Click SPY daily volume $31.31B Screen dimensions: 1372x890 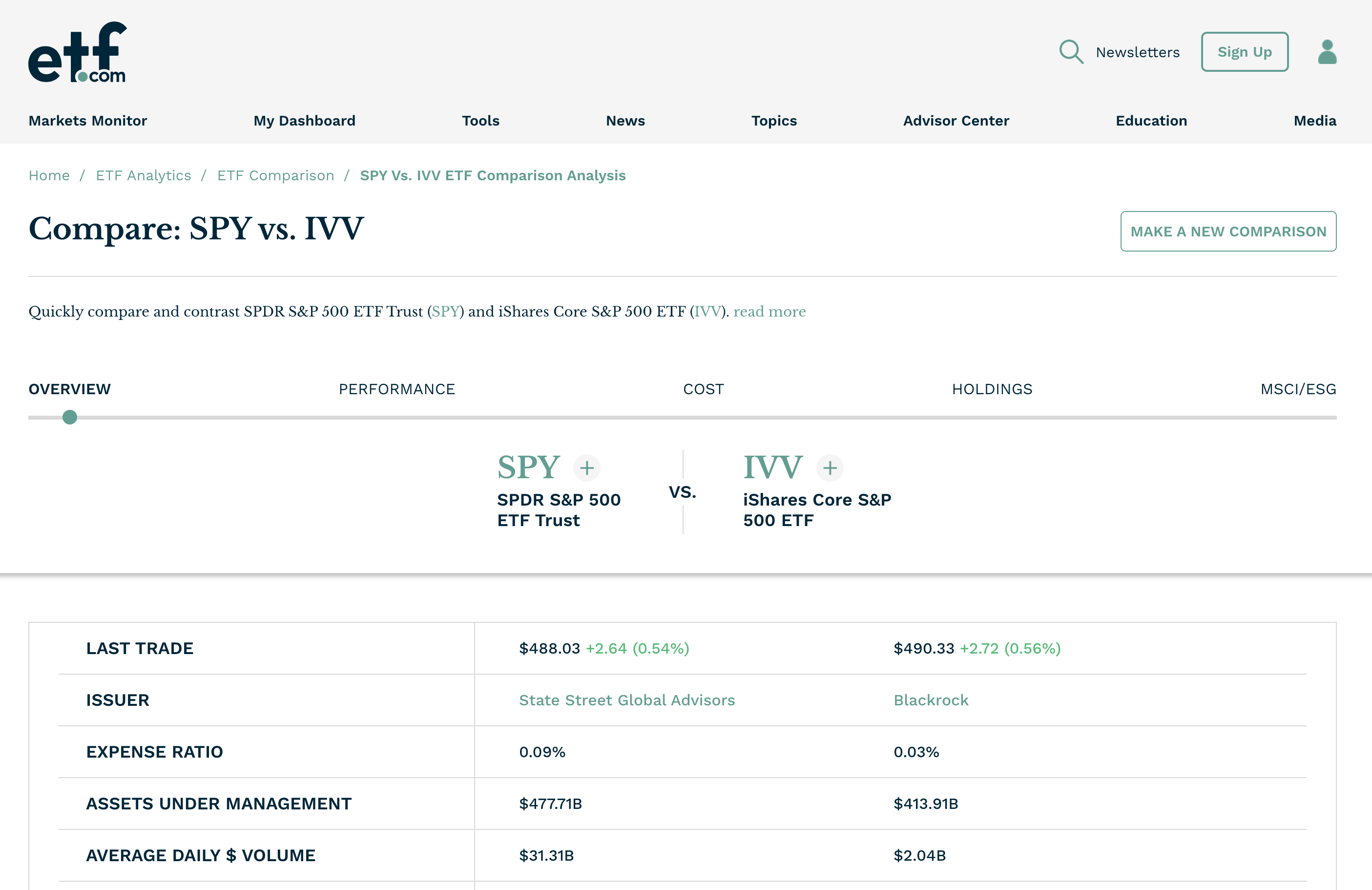tap(546, 855)
